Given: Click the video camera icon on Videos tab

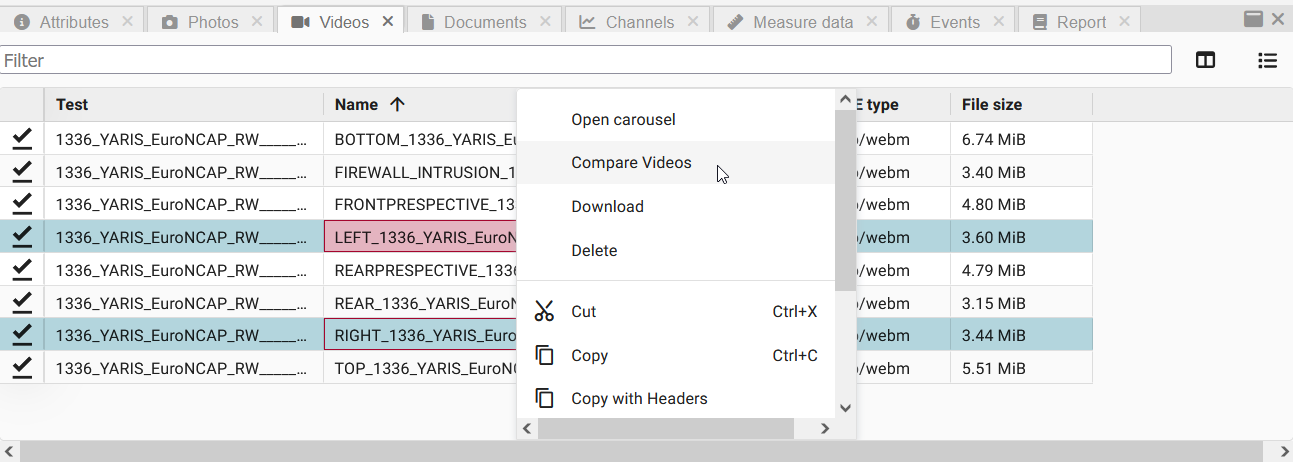Looking at the screenshot, I should [301, 21].
